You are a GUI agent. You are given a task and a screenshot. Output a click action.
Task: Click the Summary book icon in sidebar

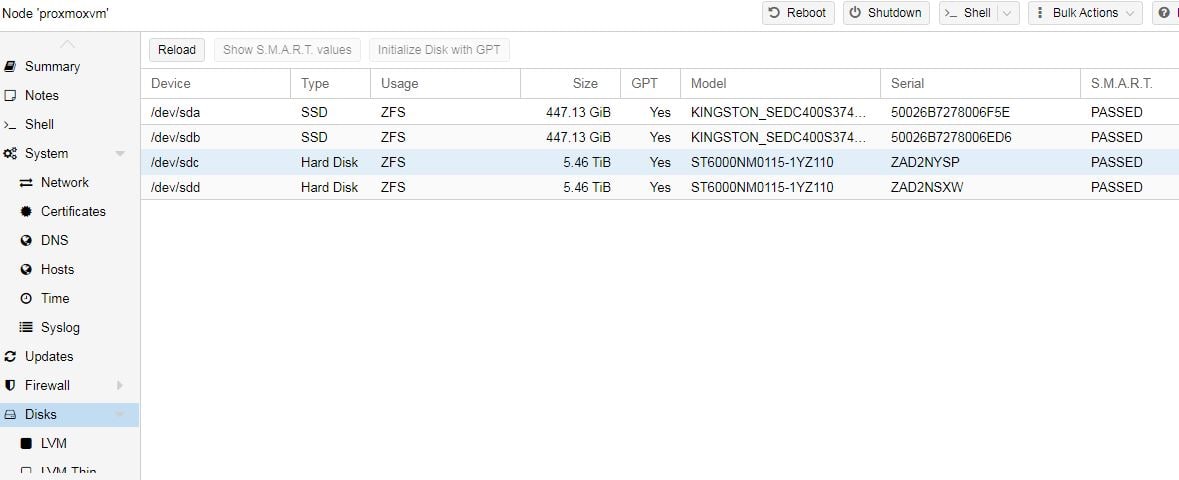coord(10,66)
